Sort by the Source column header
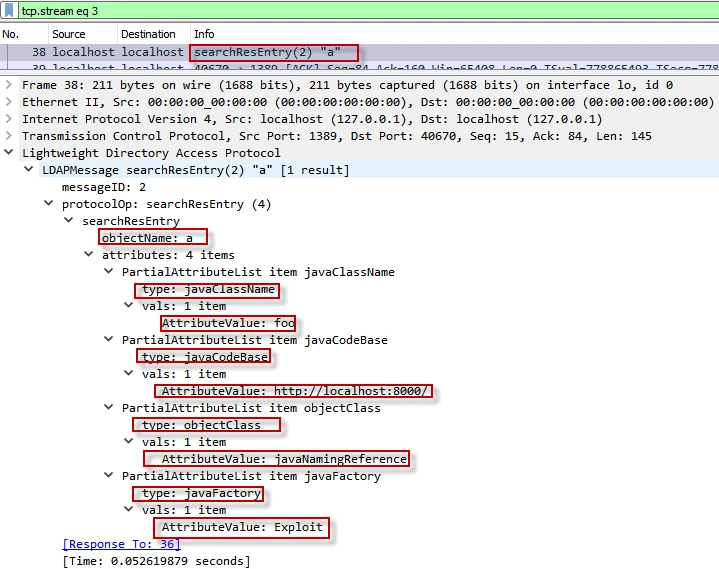 (x=69, y=34)
